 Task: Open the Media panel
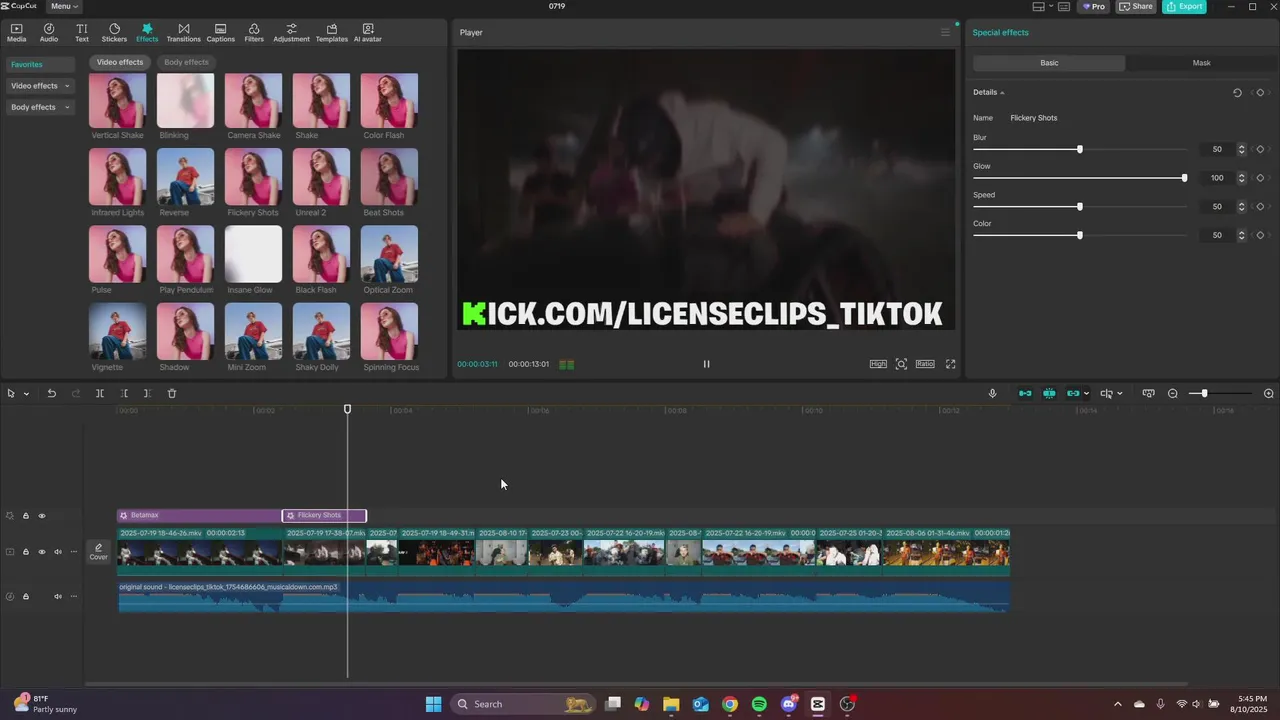click(16, 33)
